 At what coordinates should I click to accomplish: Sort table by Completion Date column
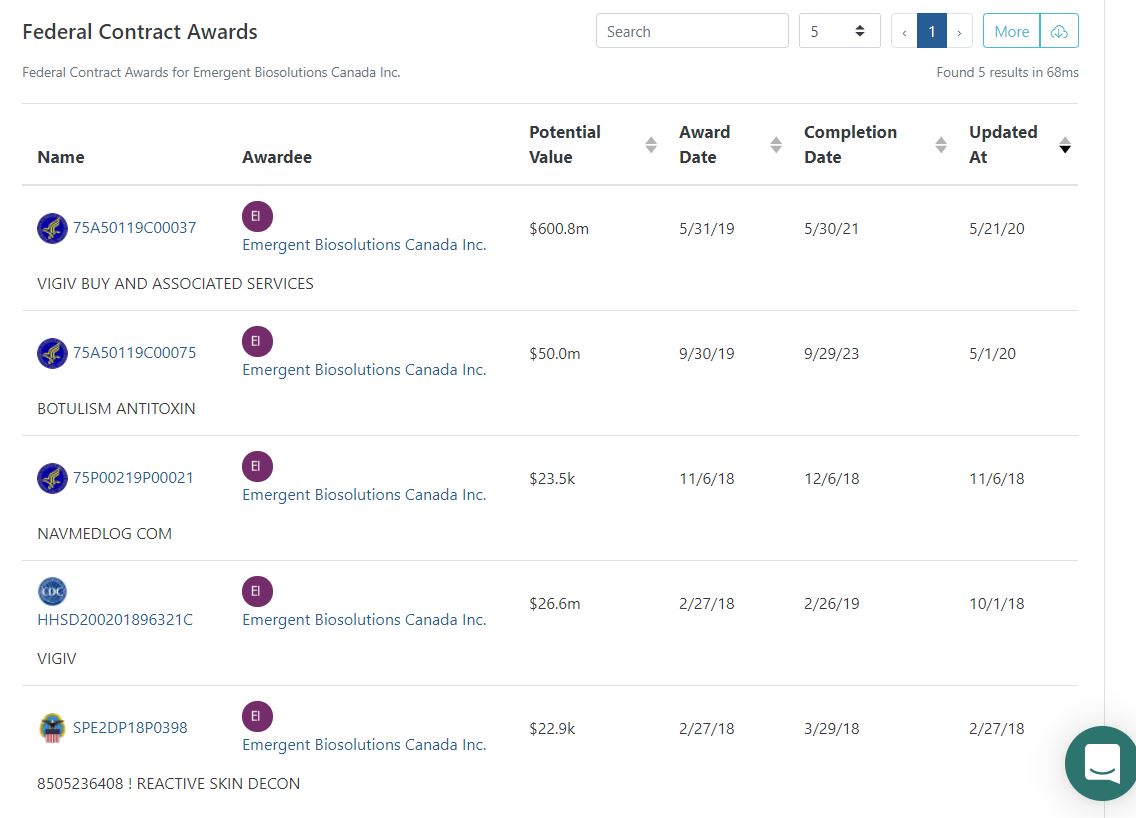(x=941, y=145)
